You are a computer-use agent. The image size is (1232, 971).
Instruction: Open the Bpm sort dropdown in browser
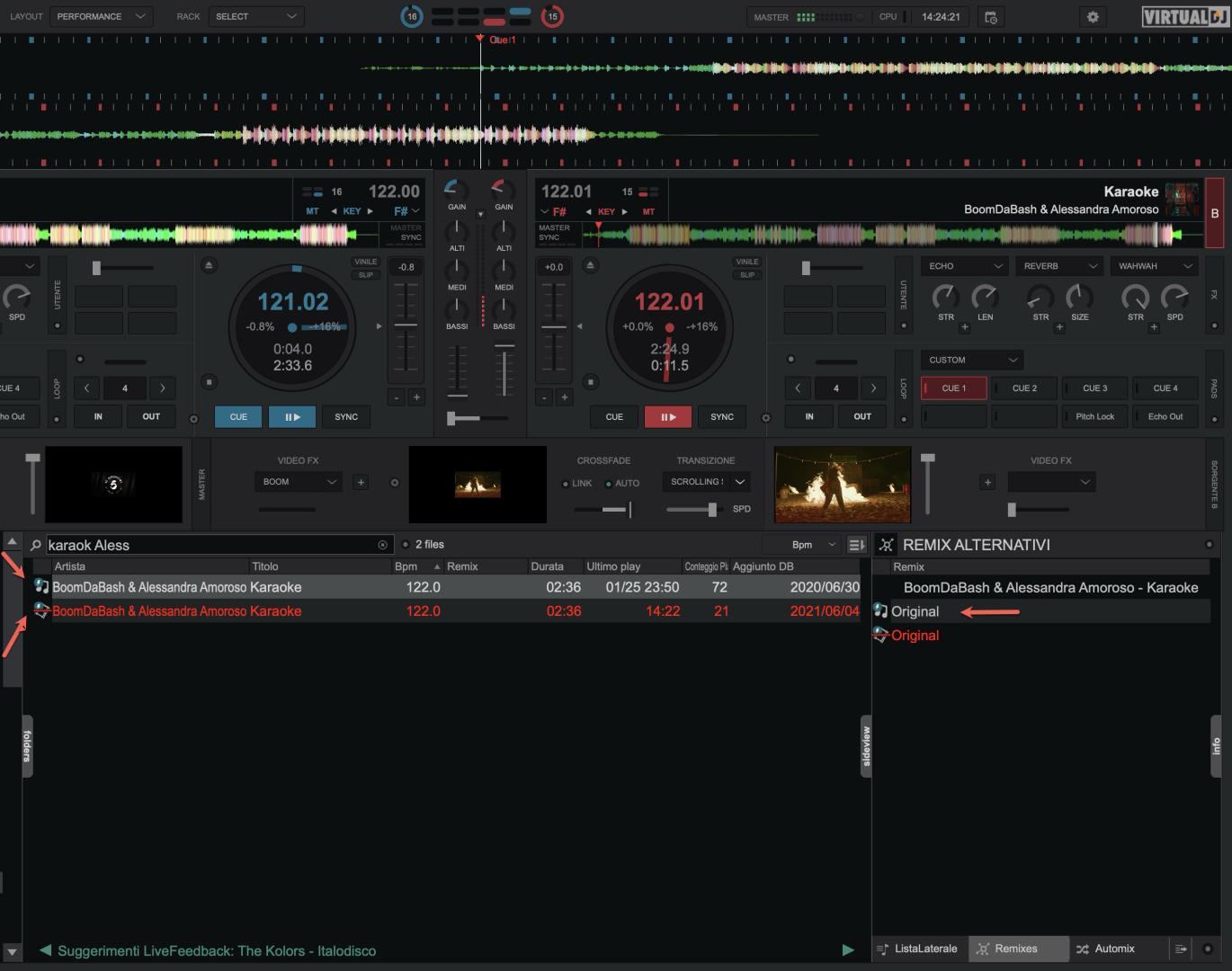coord(803,545)
